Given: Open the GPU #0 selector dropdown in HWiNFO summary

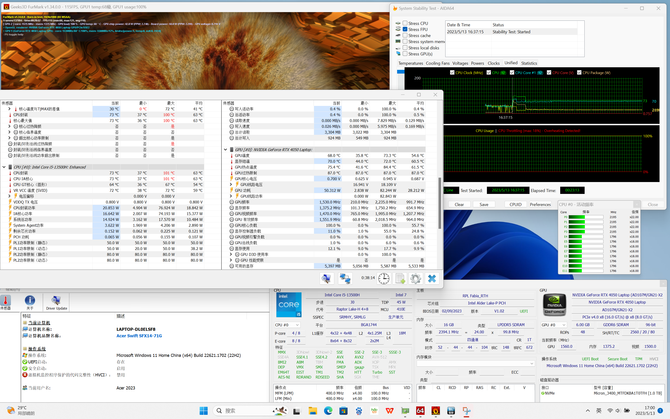Looking at the screenshot, I should click(x=554, y=325).
